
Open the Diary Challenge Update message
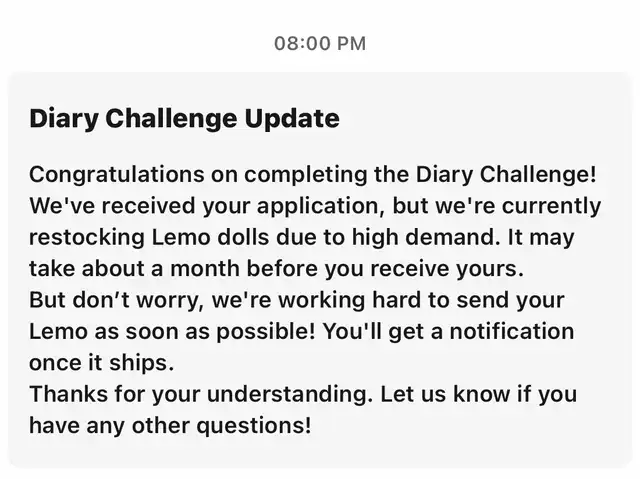[320, 270]
